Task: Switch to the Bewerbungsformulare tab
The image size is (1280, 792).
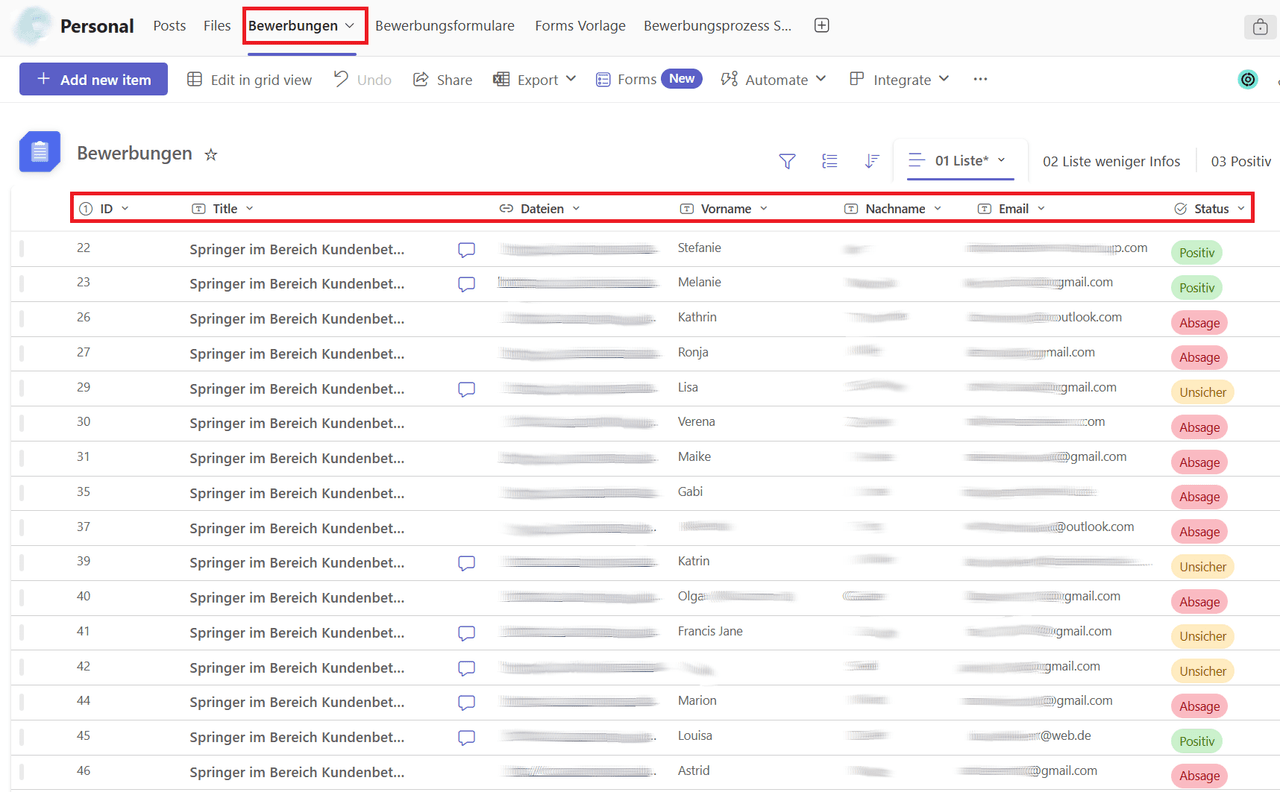Action: (x=444, y=26)
